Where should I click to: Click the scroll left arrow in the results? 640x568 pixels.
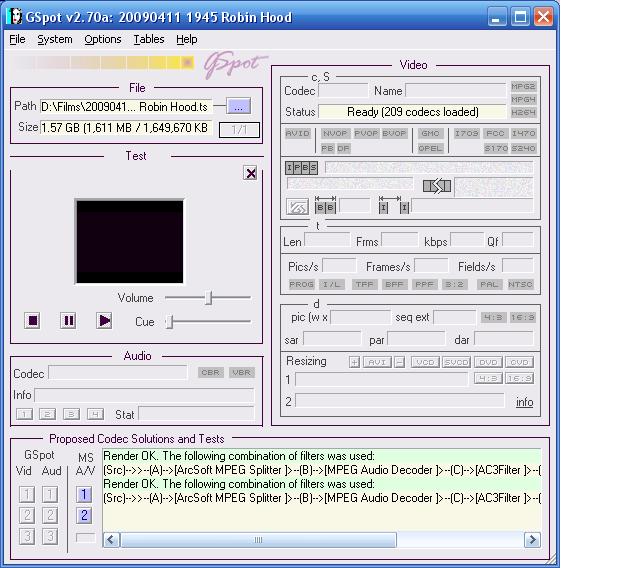coord(111,540)
